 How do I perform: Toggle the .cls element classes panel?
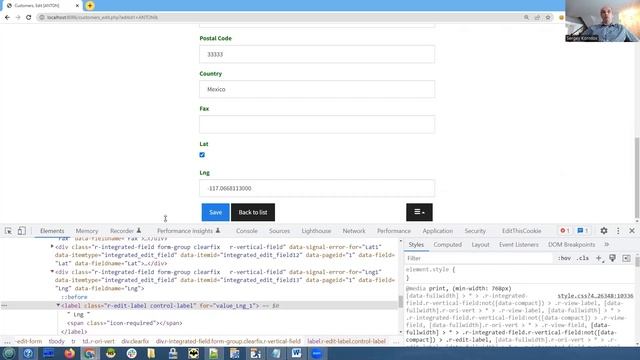(x=583, y=258)
